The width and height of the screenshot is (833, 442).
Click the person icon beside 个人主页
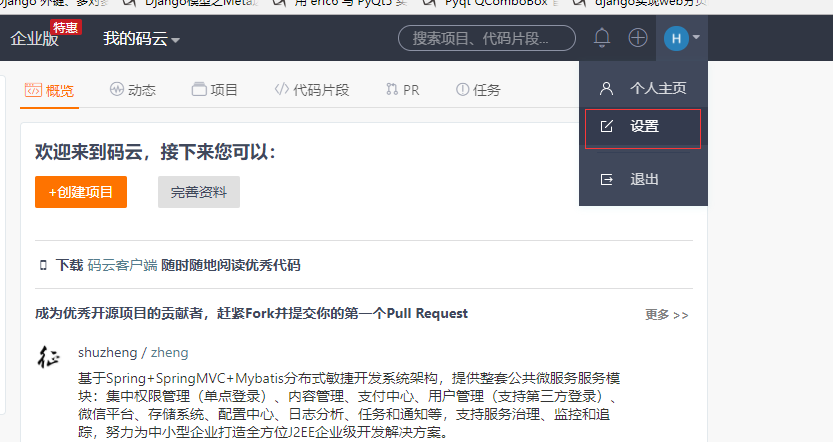(606, 88)
